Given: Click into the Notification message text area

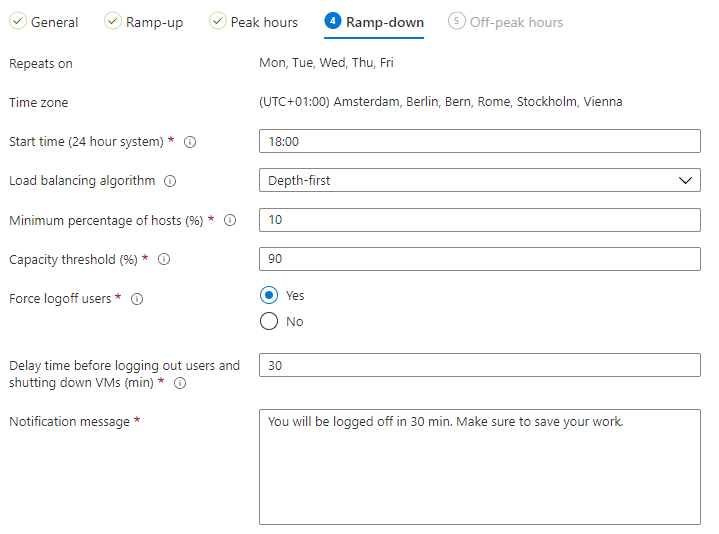Looking at the screenshot, I should 480,467.
